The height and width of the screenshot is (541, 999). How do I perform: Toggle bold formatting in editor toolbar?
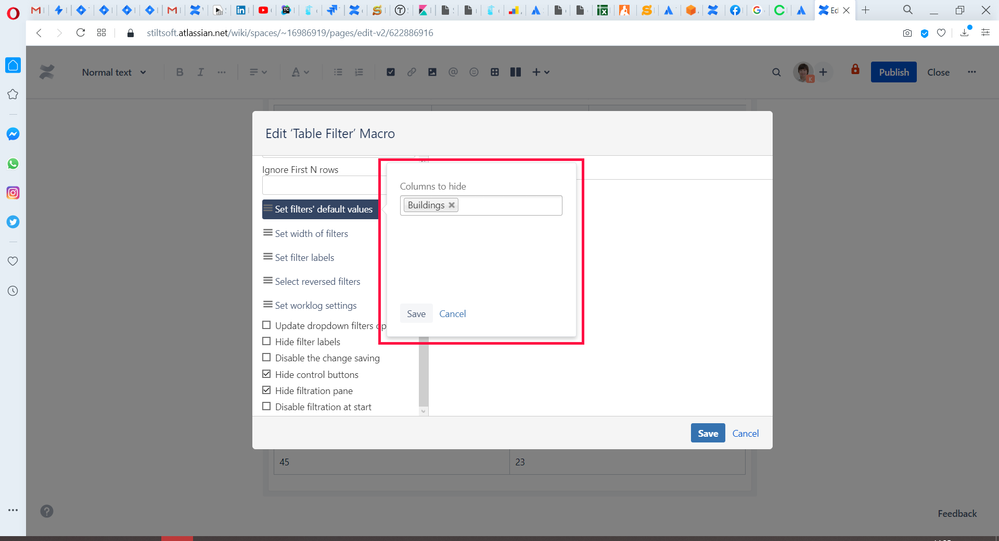[x=180, y=72]
